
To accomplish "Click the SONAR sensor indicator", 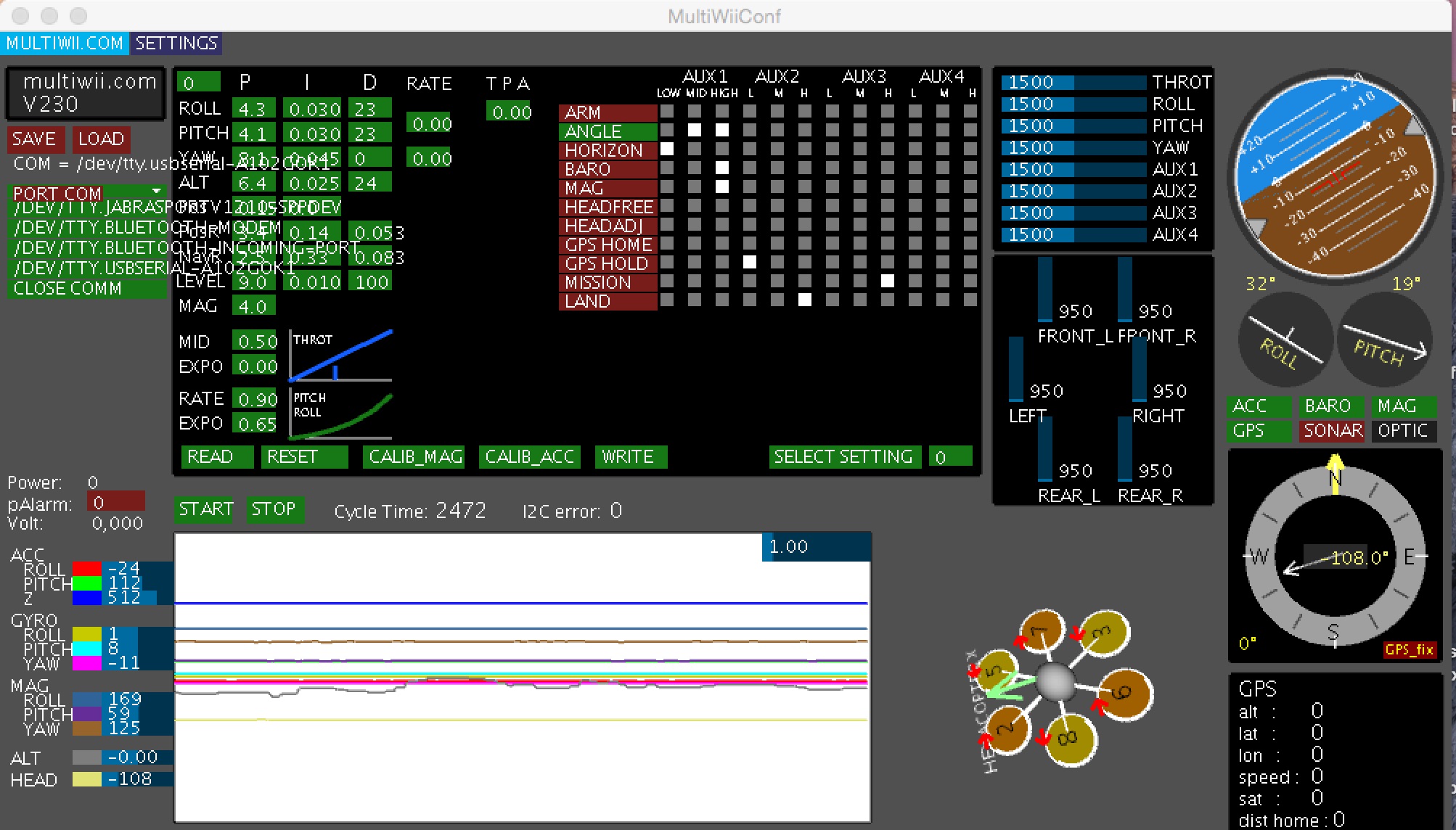I will coord(1332,430).
